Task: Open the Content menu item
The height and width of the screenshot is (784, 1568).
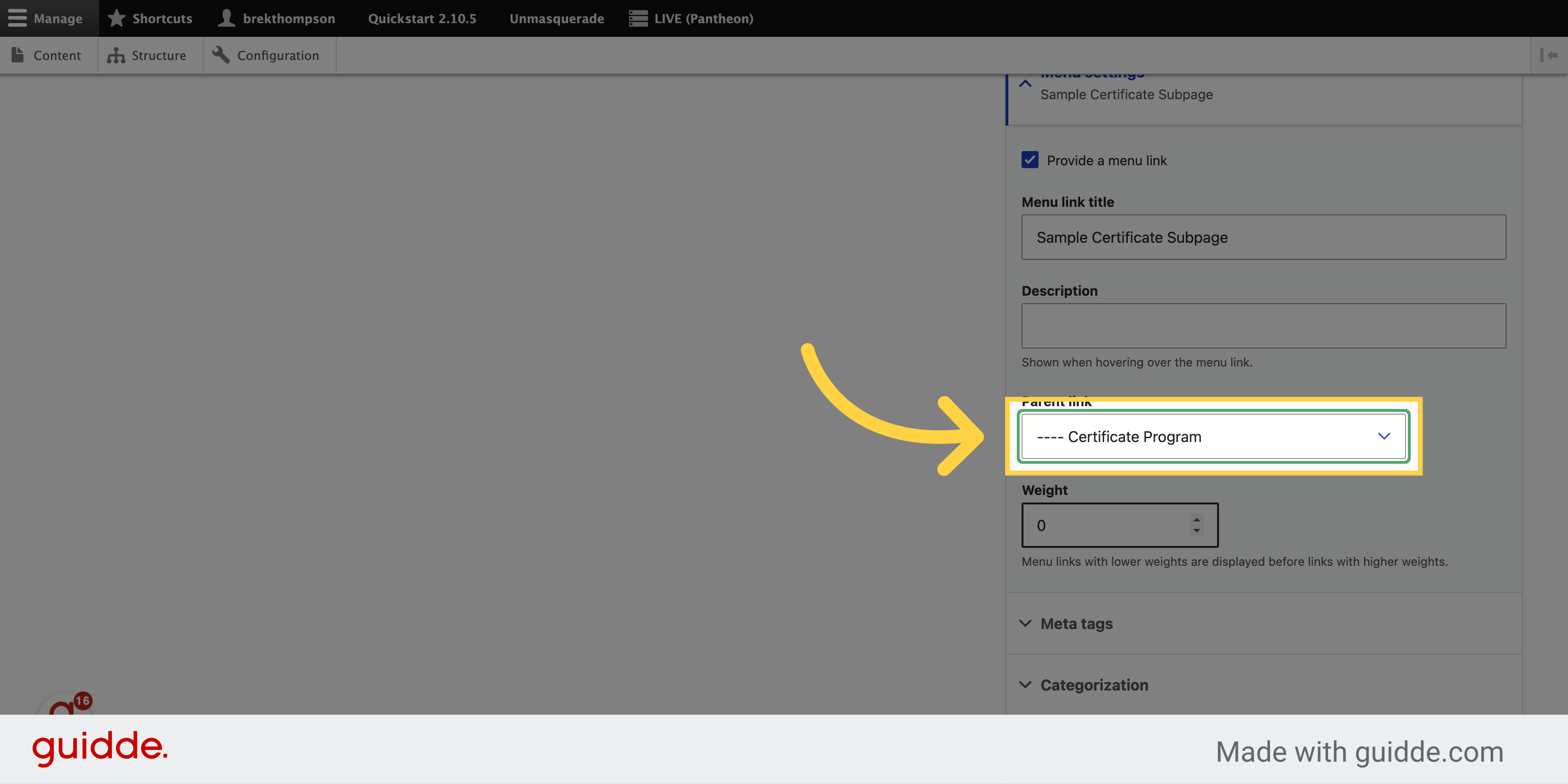Action: pos(57,55)
